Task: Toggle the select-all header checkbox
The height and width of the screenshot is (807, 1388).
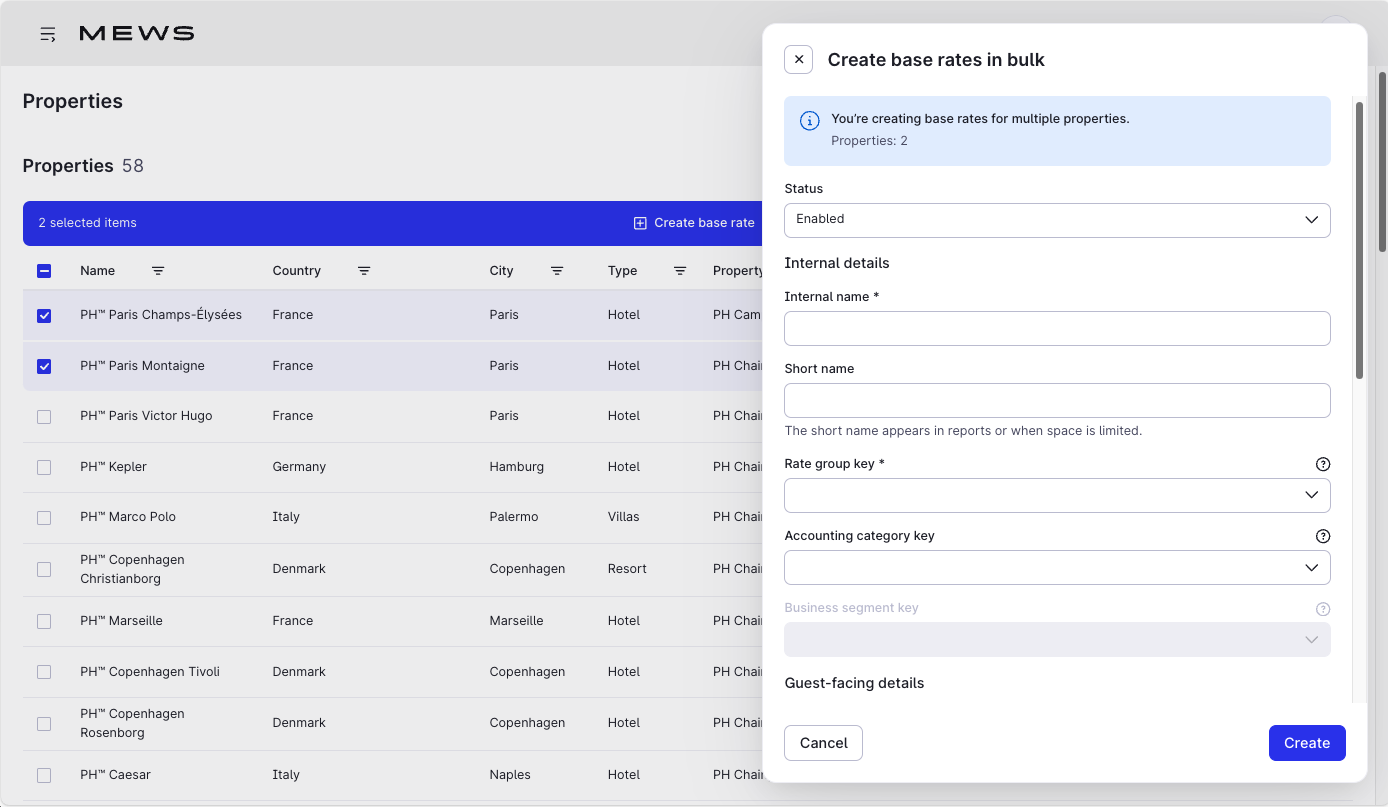Action: (44, 271)
